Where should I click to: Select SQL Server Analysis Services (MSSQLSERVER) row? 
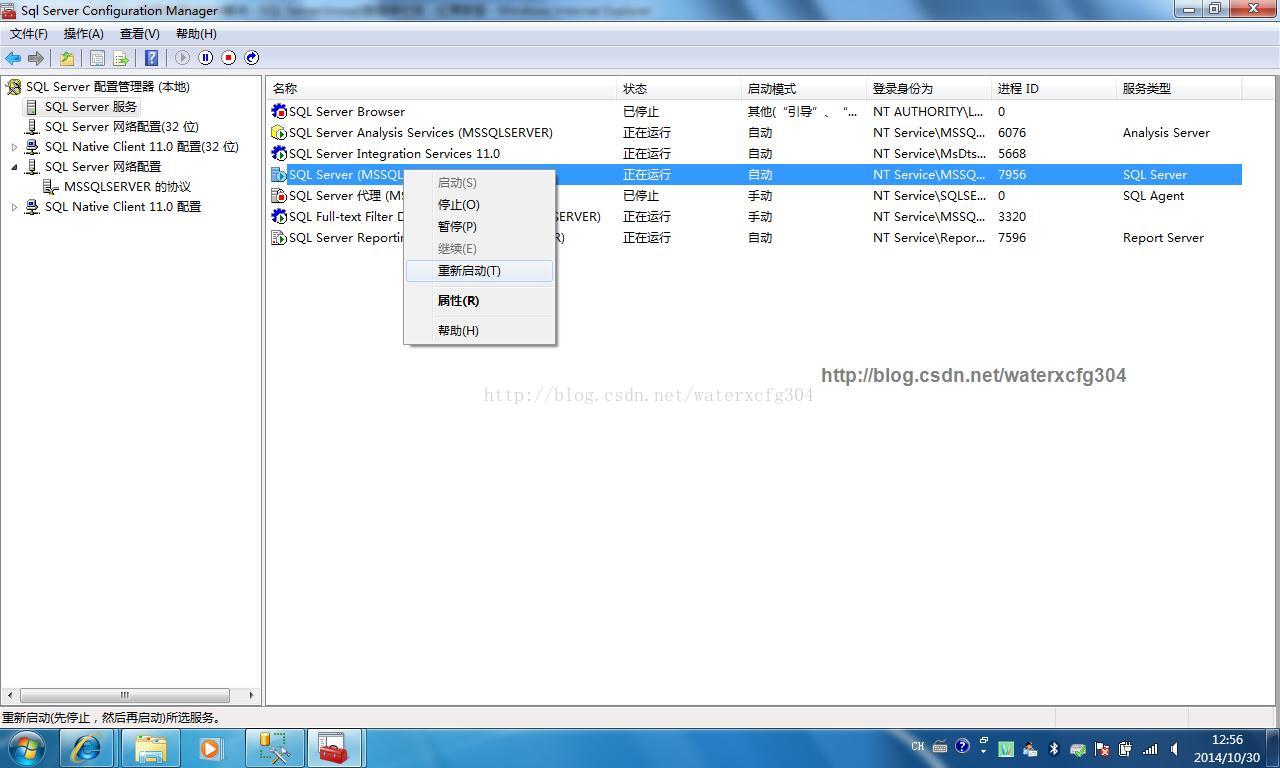(755, 133)
